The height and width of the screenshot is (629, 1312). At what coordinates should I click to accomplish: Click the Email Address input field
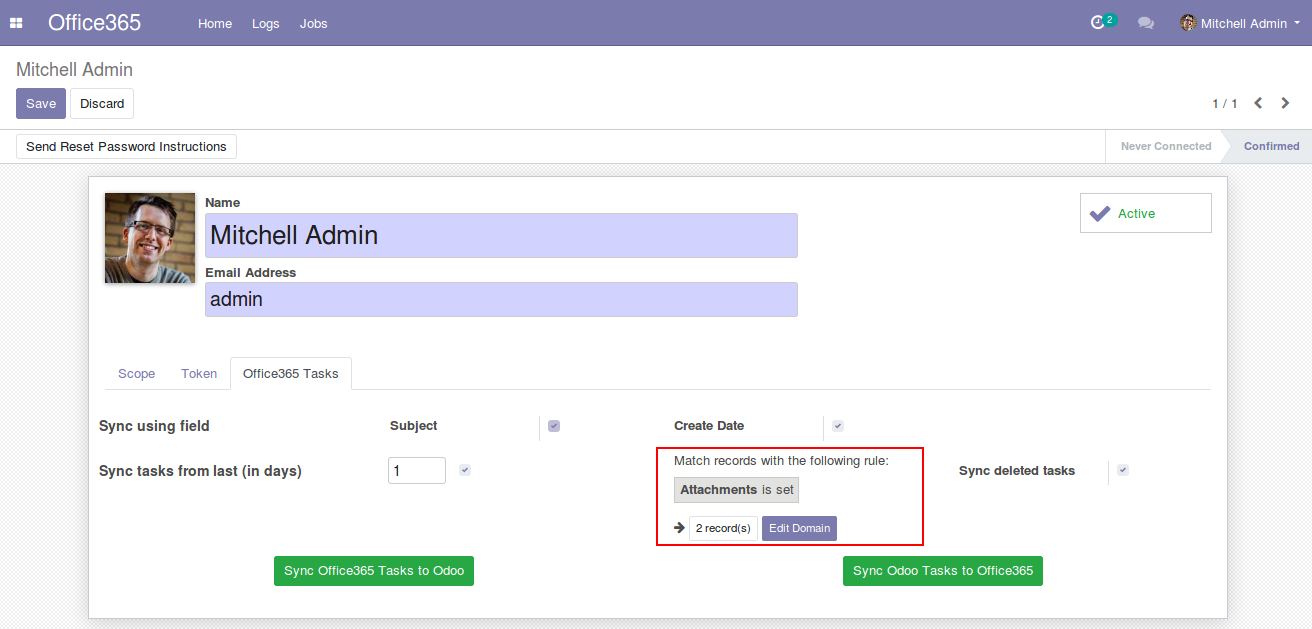coord(501,299)
